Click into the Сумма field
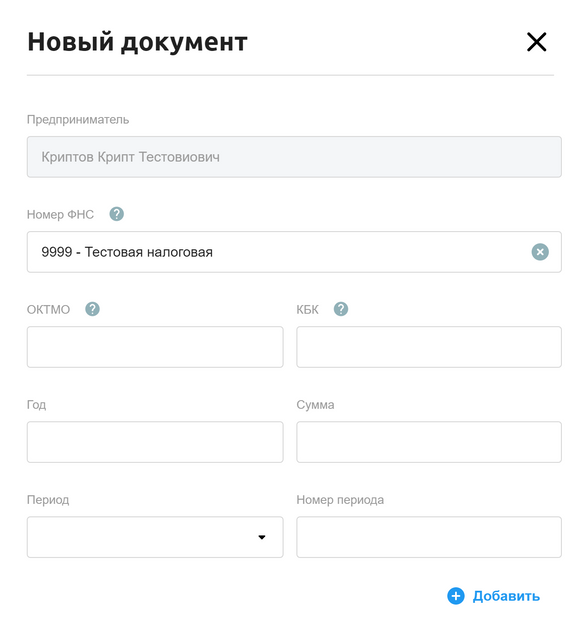580x627 pixels. [x=429, y=442]
